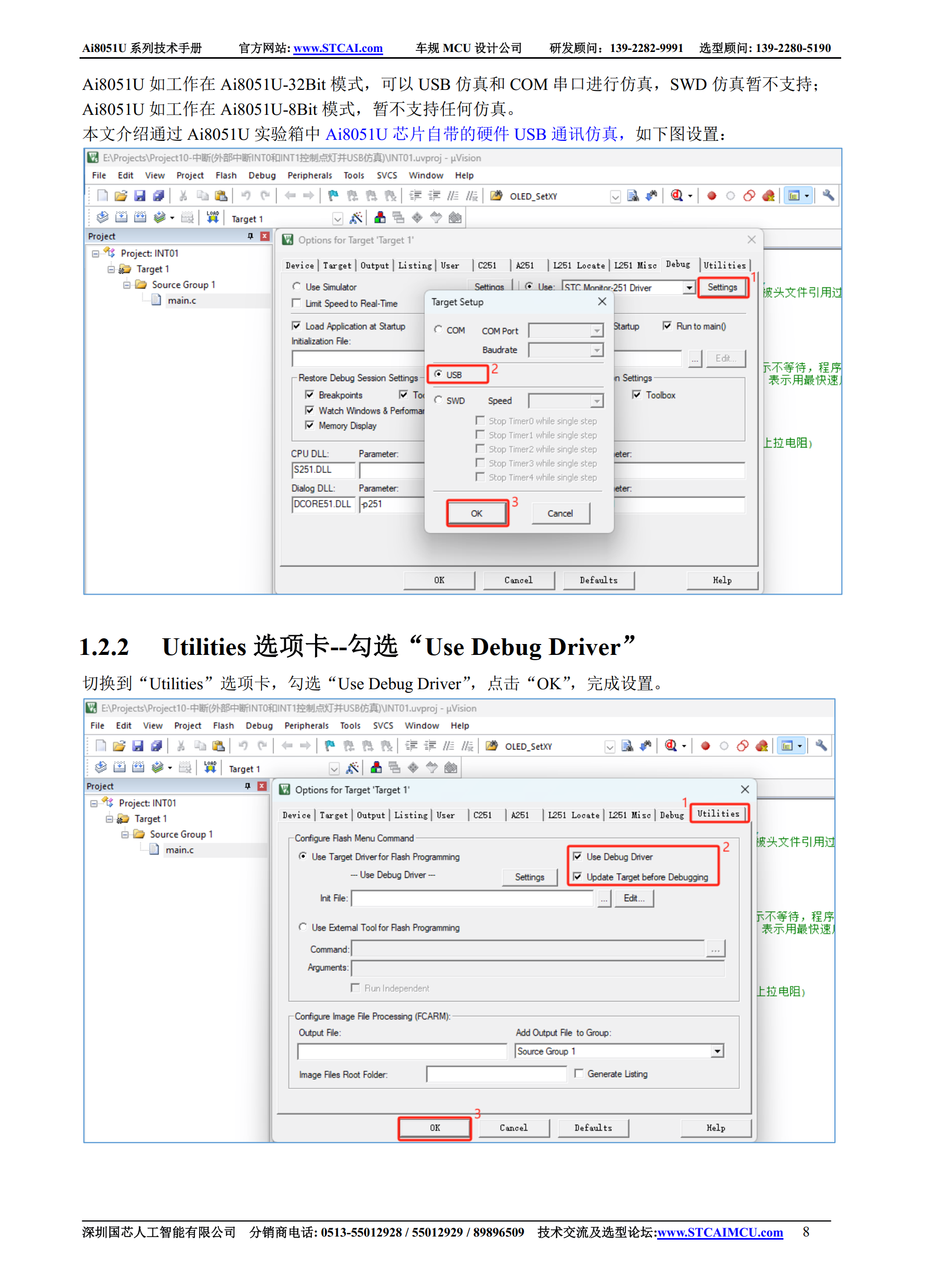Click Pack Installer icon in lower build toolbar
The image size is (928, 1288).
pyautogui.click(x=450, y=768)
